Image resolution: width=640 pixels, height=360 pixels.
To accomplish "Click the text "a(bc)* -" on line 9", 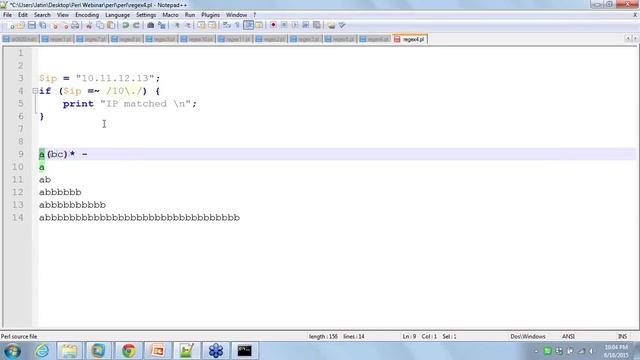I will coord(63,154).
